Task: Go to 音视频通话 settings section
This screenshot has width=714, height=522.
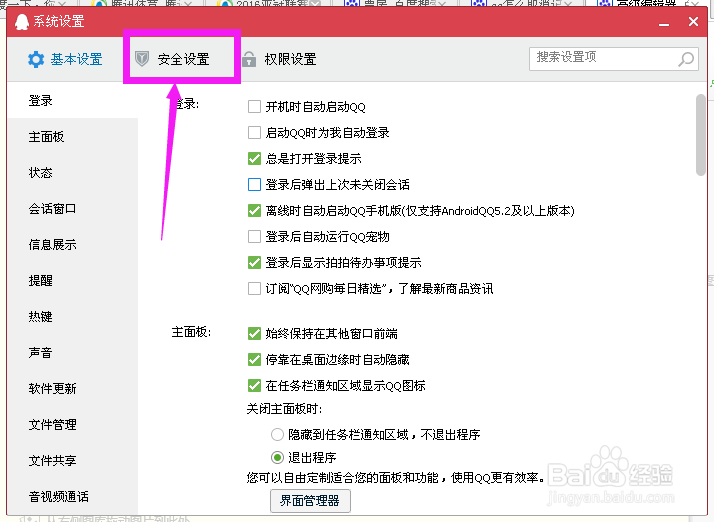Action: [72, 496]
